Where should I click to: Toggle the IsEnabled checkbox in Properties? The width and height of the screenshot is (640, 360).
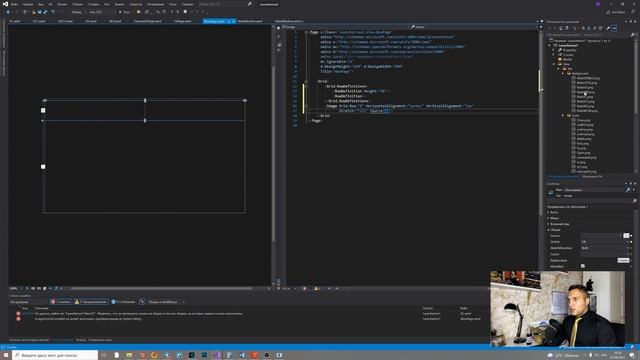coord(582,266)
